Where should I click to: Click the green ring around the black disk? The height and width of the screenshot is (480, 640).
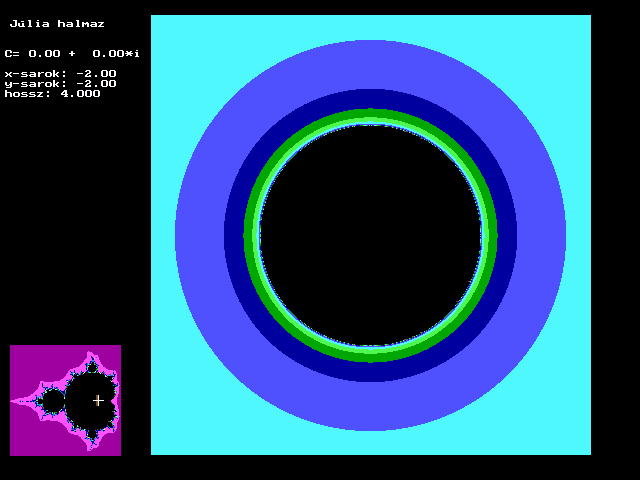[x=370, y=115]
